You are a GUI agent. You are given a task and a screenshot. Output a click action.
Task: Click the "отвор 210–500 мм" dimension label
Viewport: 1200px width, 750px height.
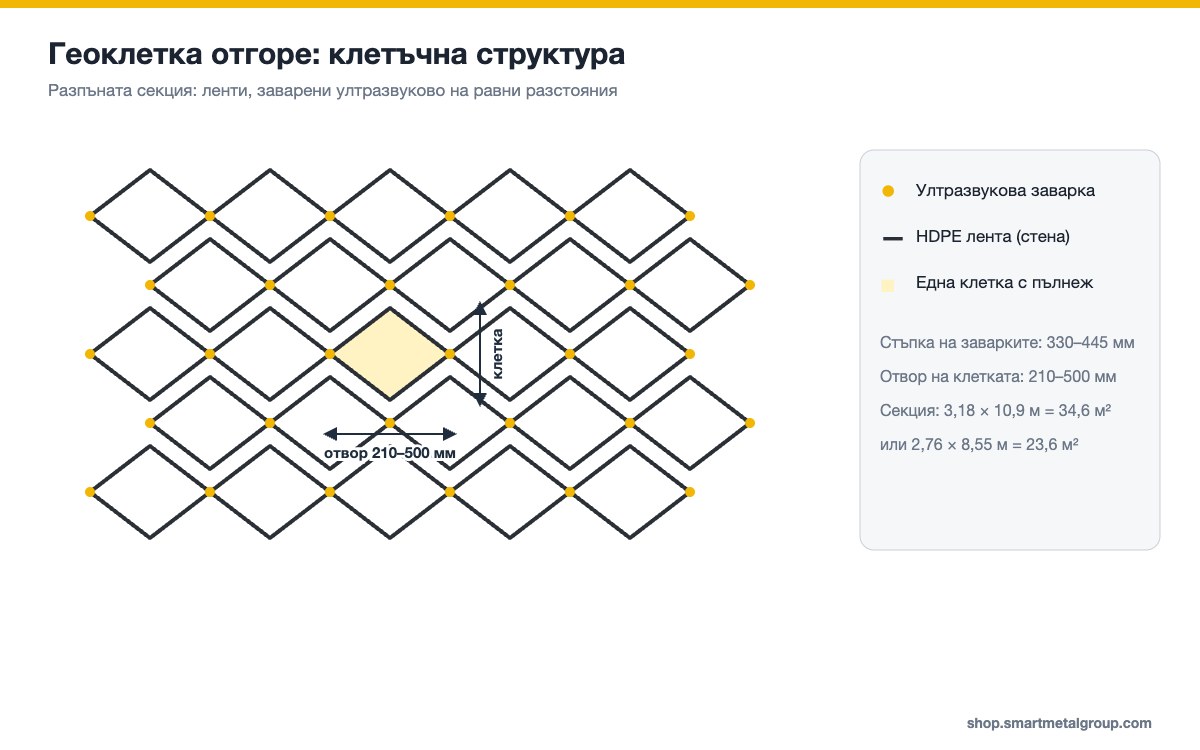391,453
